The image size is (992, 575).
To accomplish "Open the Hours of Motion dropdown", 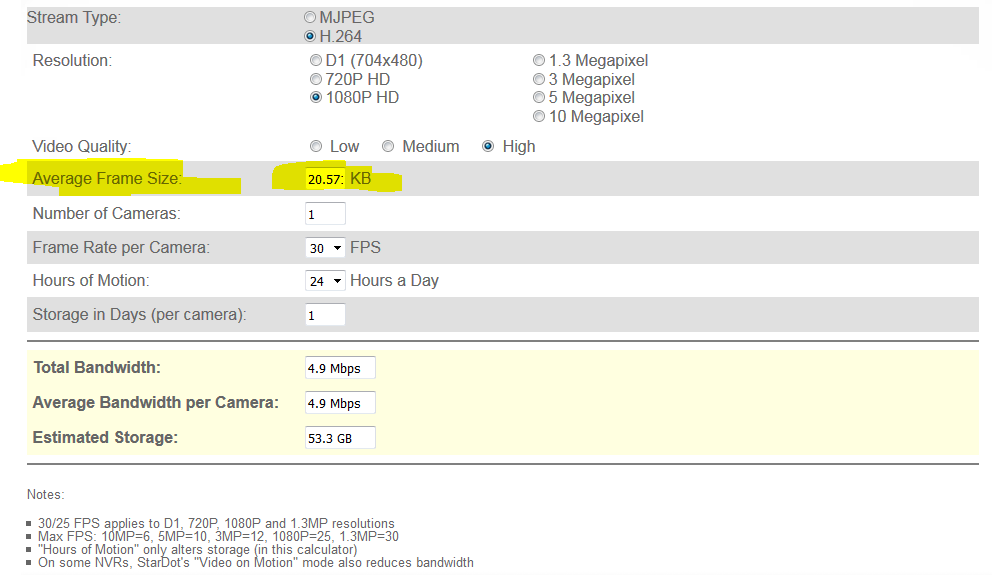I will [325, 281].
